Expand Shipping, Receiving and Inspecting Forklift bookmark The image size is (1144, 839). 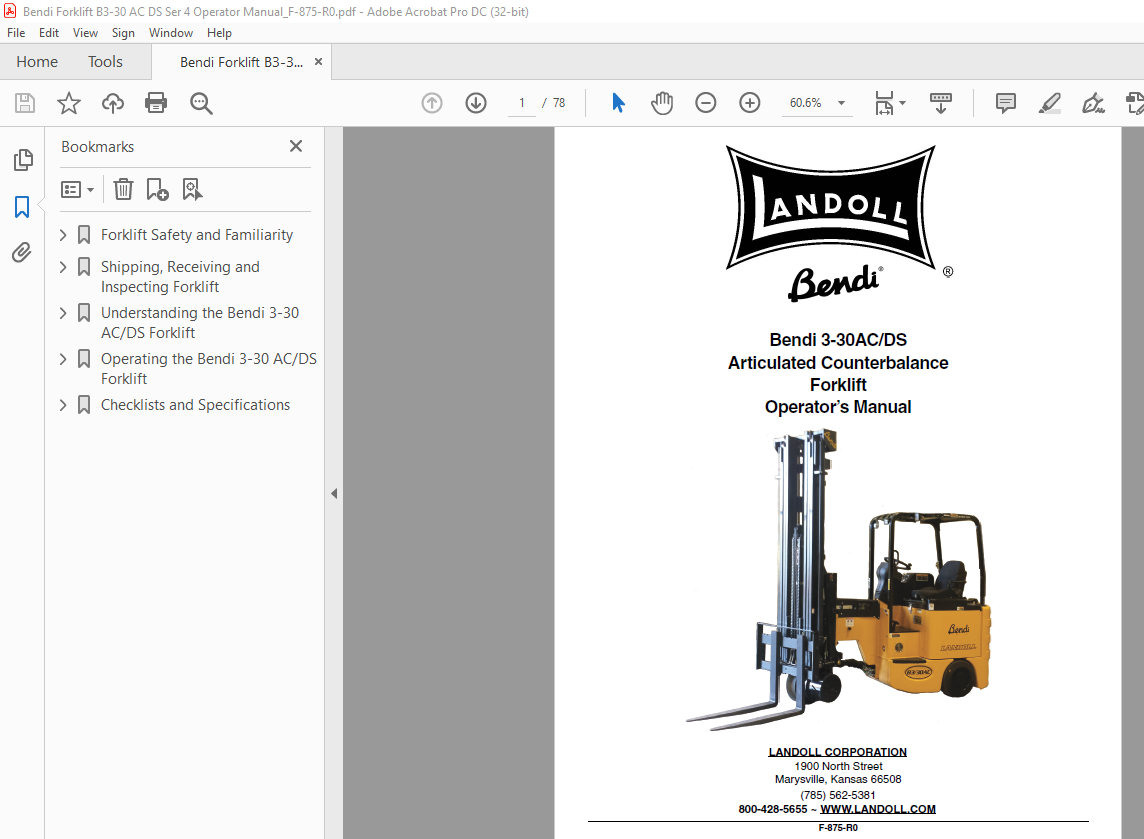(x=63, y=267)
